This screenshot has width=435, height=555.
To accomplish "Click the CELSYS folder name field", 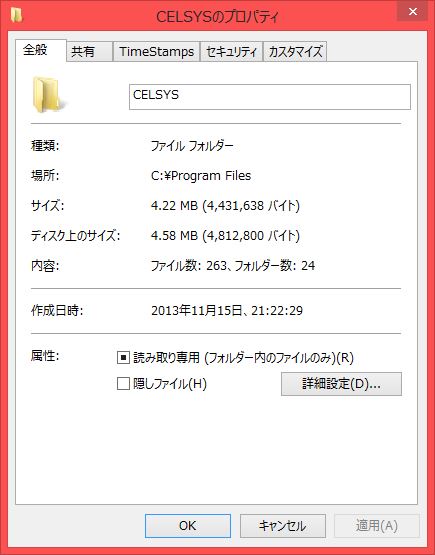I will pos(270,97).
